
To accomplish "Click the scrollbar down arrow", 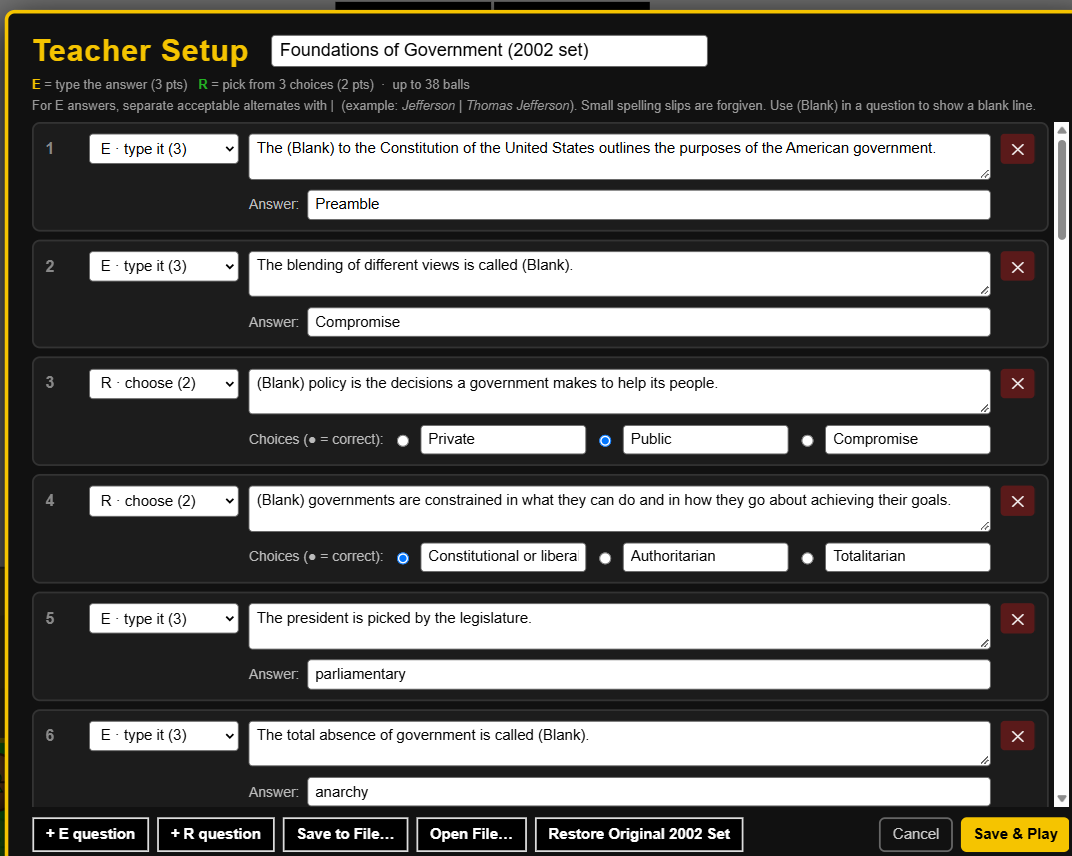I will click(x=1062, y=799).
